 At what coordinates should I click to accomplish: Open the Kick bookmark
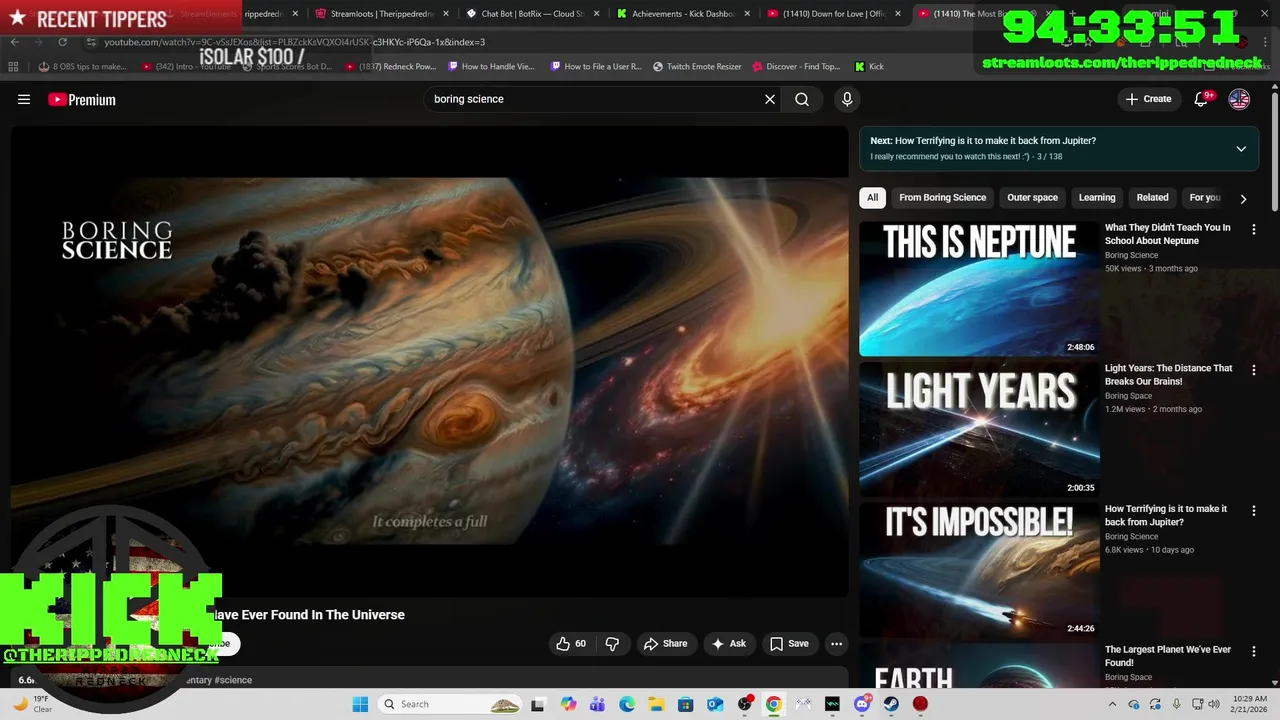pos(869,67)
